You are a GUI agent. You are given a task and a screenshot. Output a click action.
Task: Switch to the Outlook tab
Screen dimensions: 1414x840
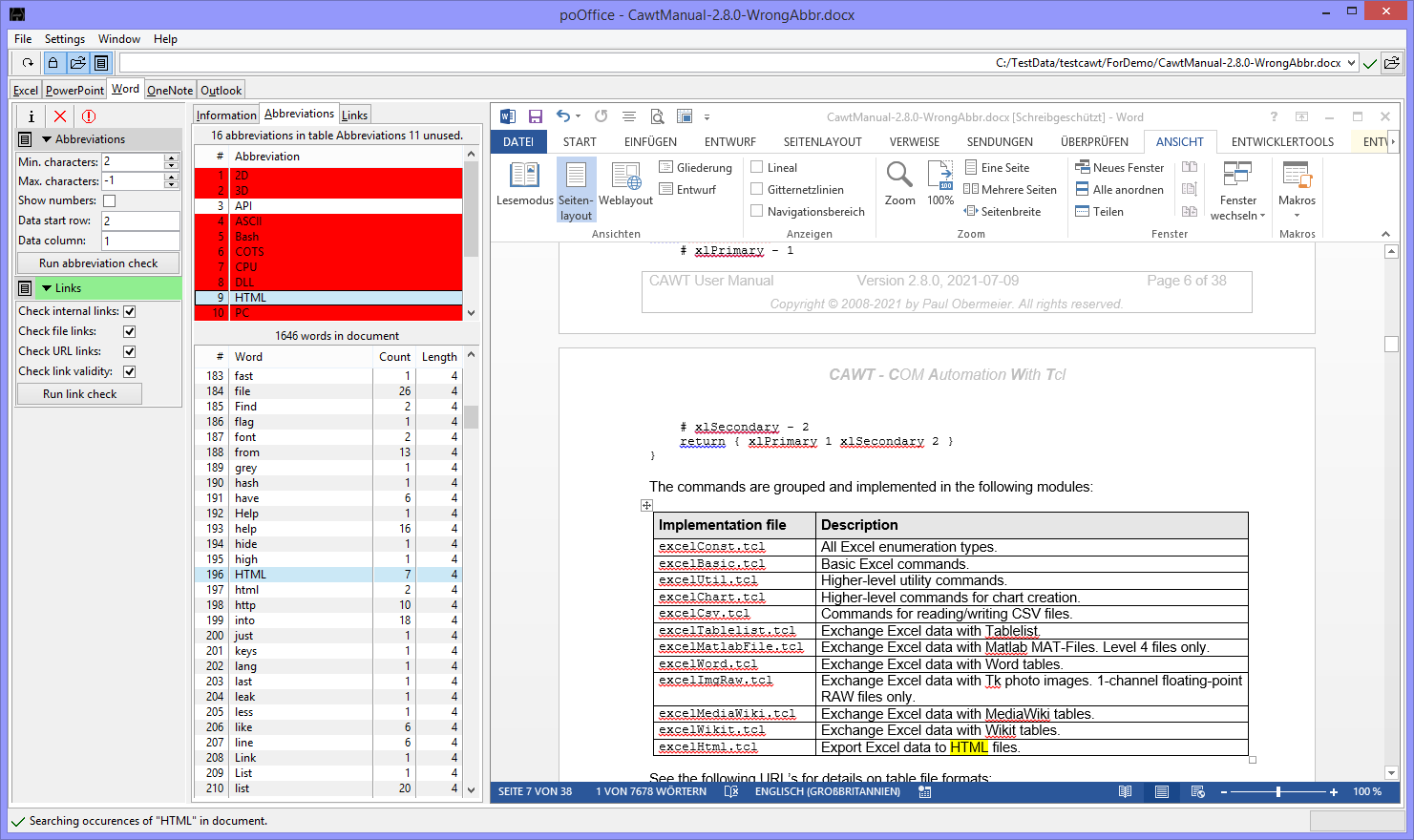[x=221, y=91]
